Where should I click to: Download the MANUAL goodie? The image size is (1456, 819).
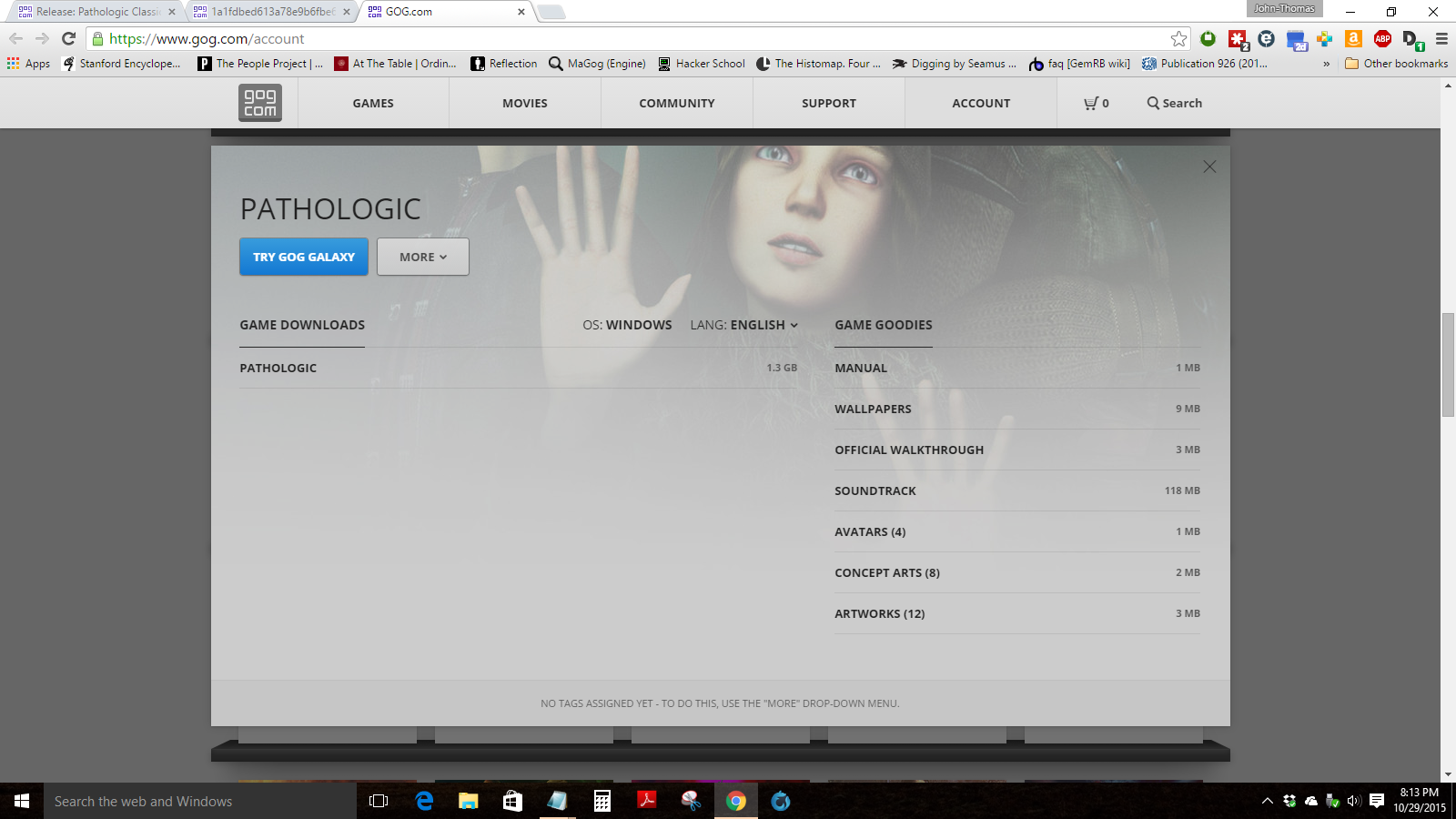point(1017,368)
